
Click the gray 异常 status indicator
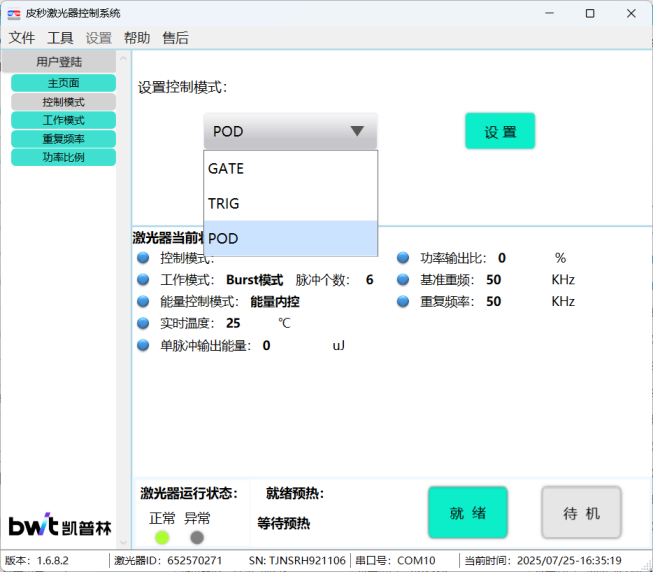(197, 537)
